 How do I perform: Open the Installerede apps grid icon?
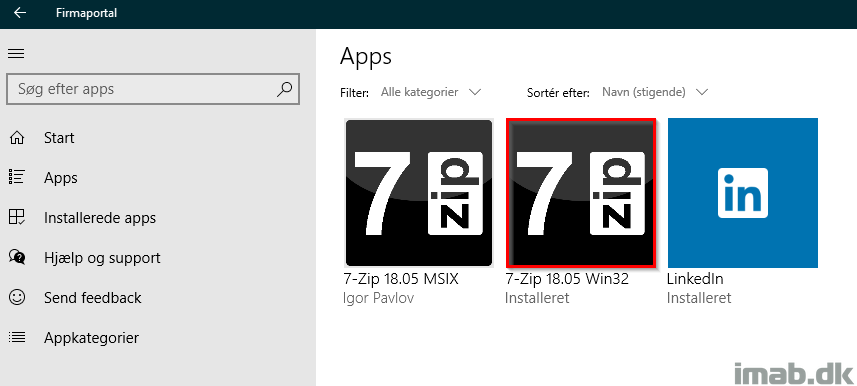coord(17,217)
